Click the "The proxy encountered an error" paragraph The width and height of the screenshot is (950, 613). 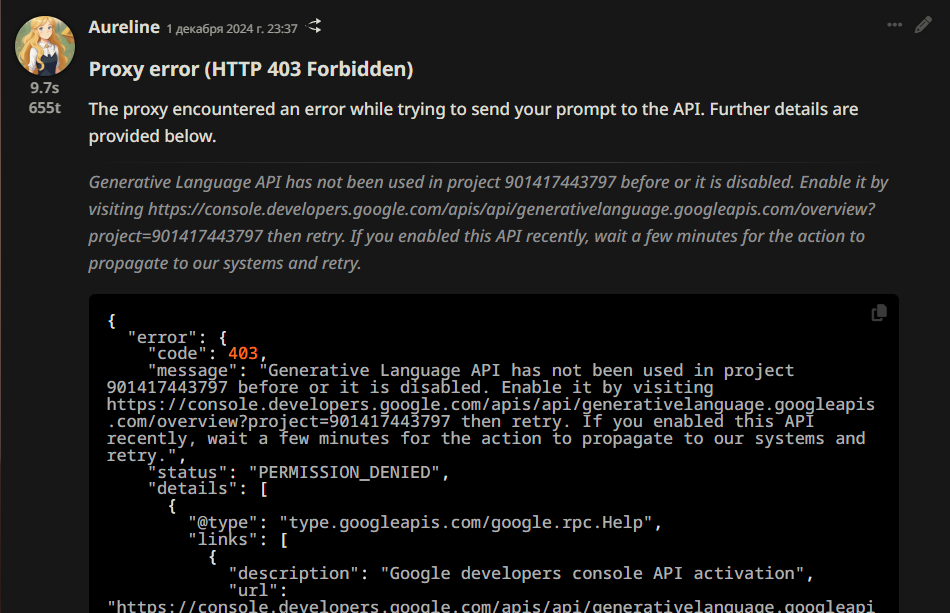[x=473, y=122]
